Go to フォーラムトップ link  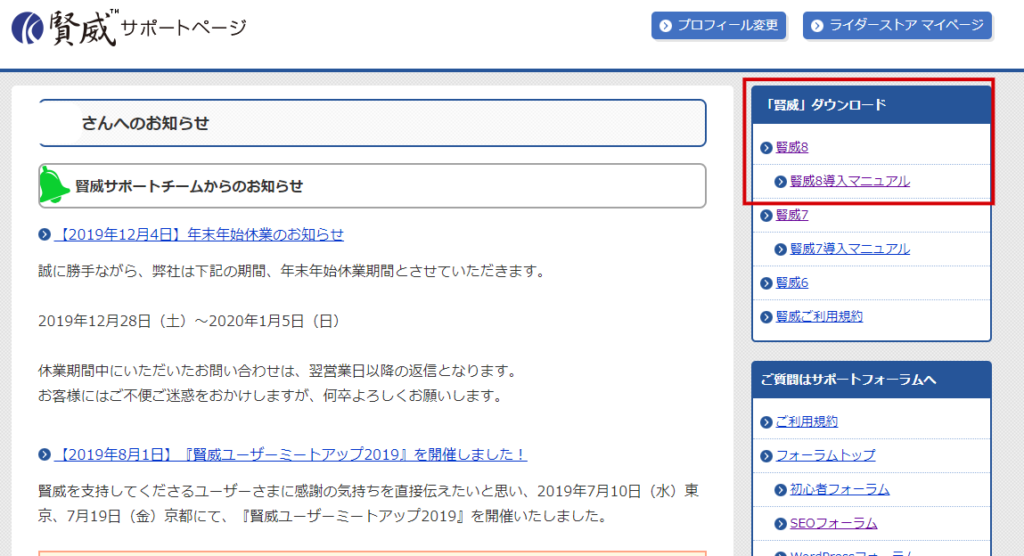point(825,456)
